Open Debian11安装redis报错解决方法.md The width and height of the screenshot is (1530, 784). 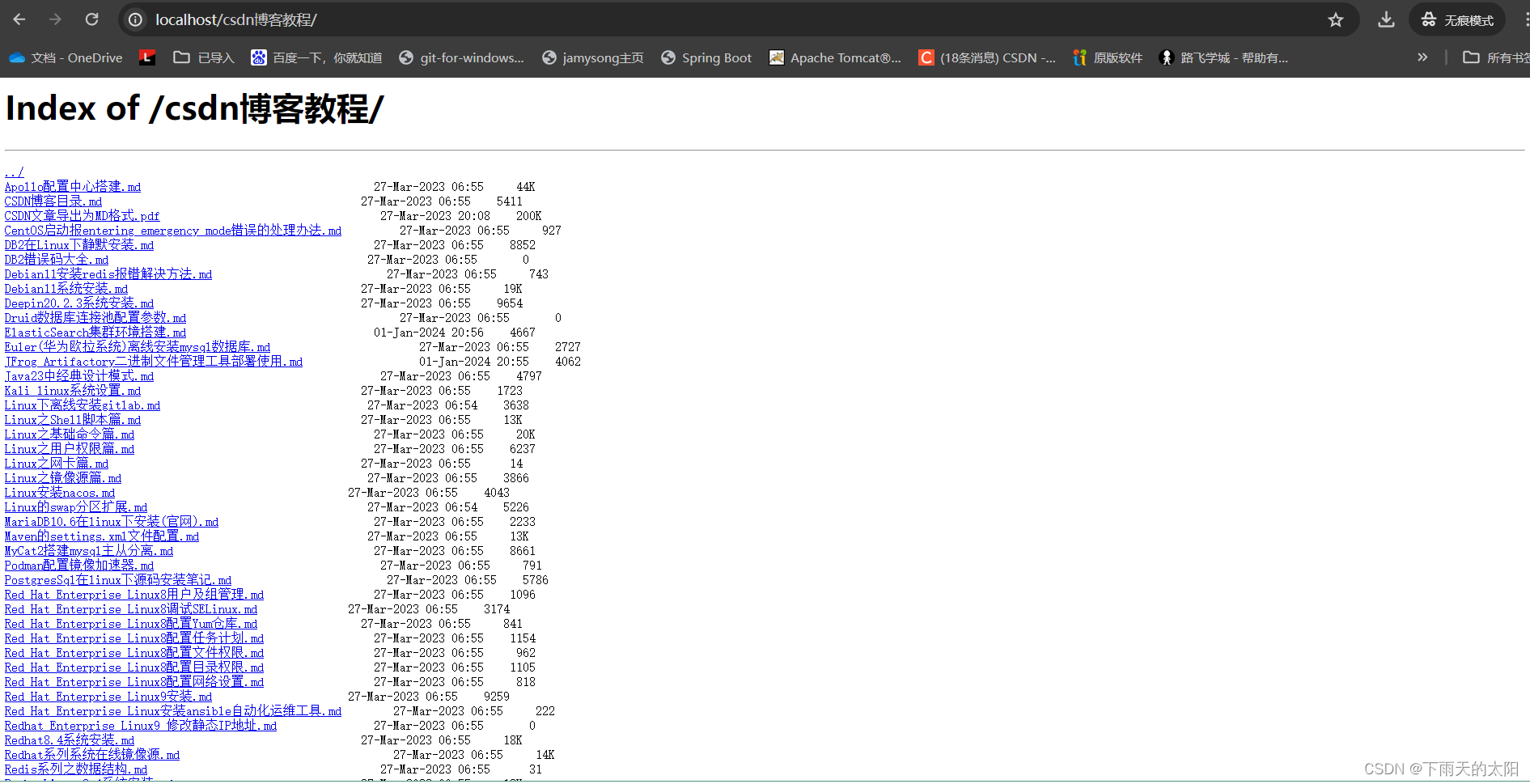coord(108,274)
